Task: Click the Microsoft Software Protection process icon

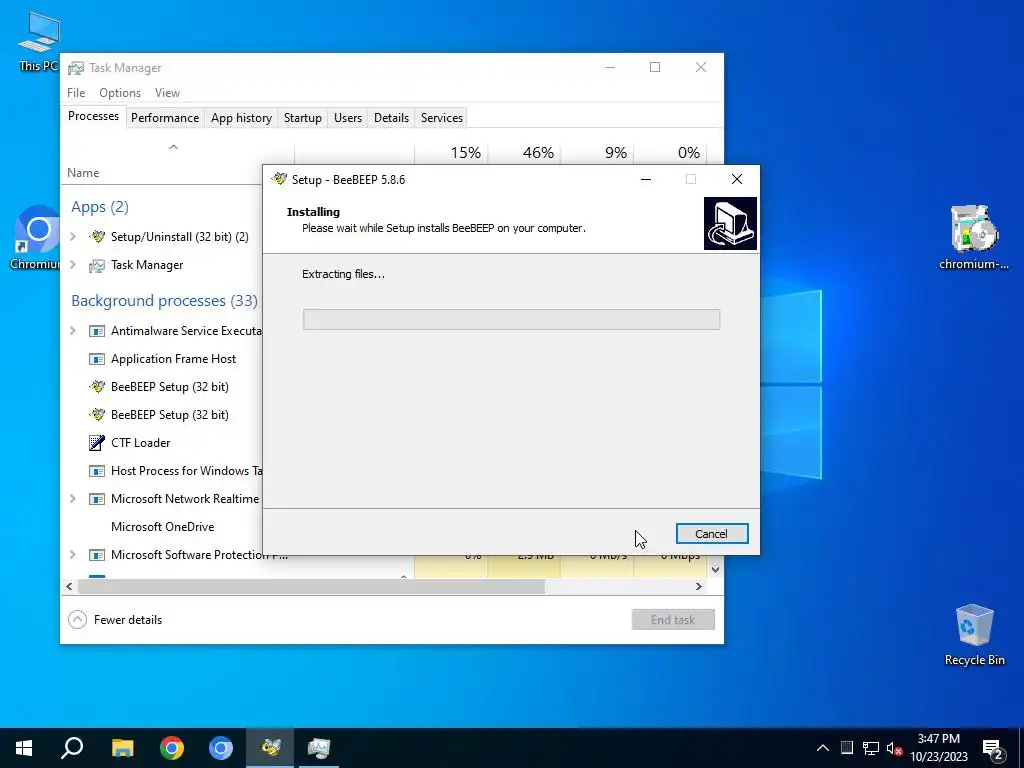Action: coord(97,555)
